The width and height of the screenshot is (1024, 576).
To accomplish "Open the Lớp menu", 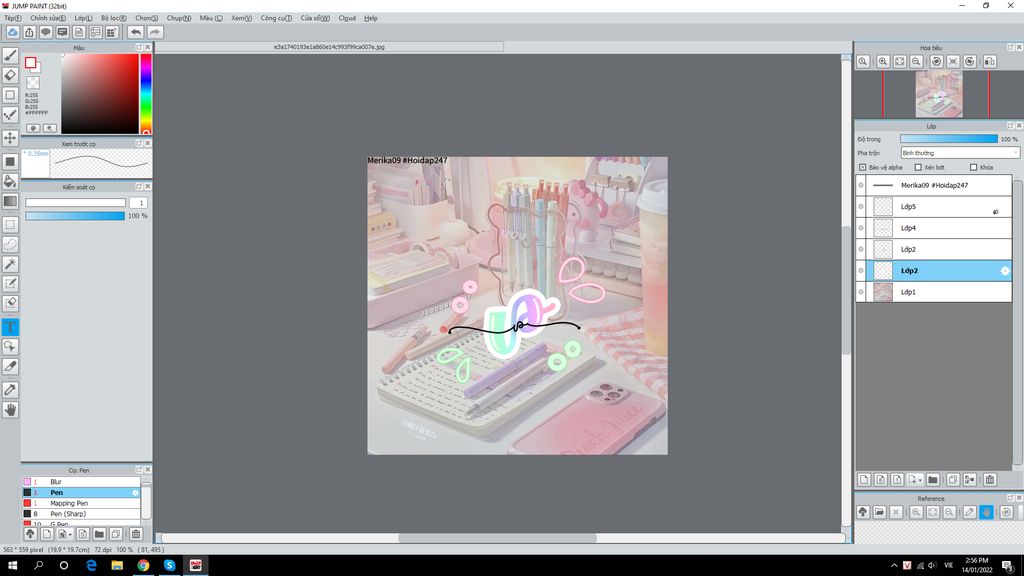I will click(x=83, y=18).
